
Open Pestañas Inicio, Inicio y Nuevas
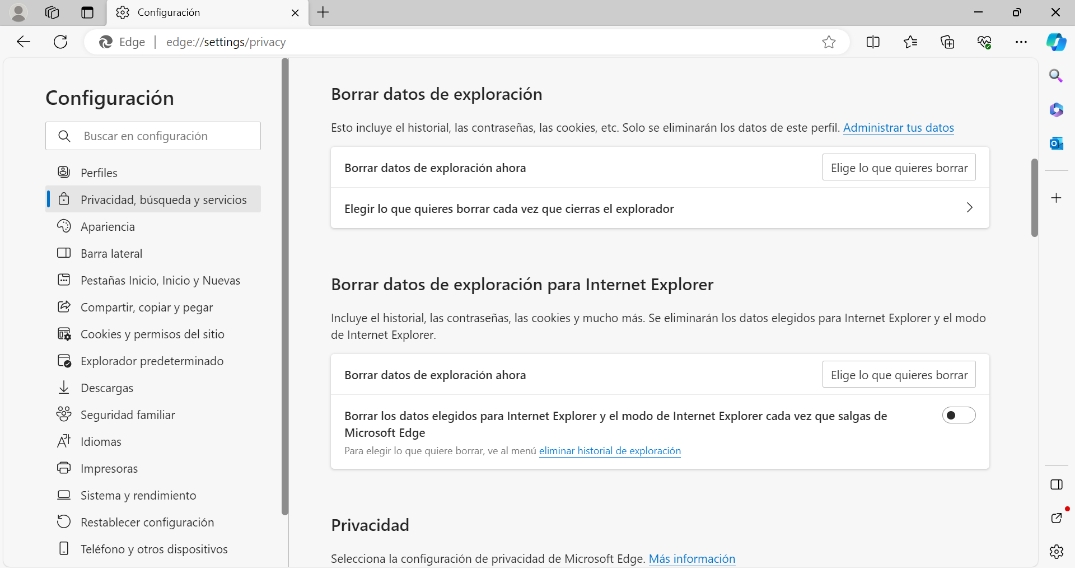click(153, 280)
